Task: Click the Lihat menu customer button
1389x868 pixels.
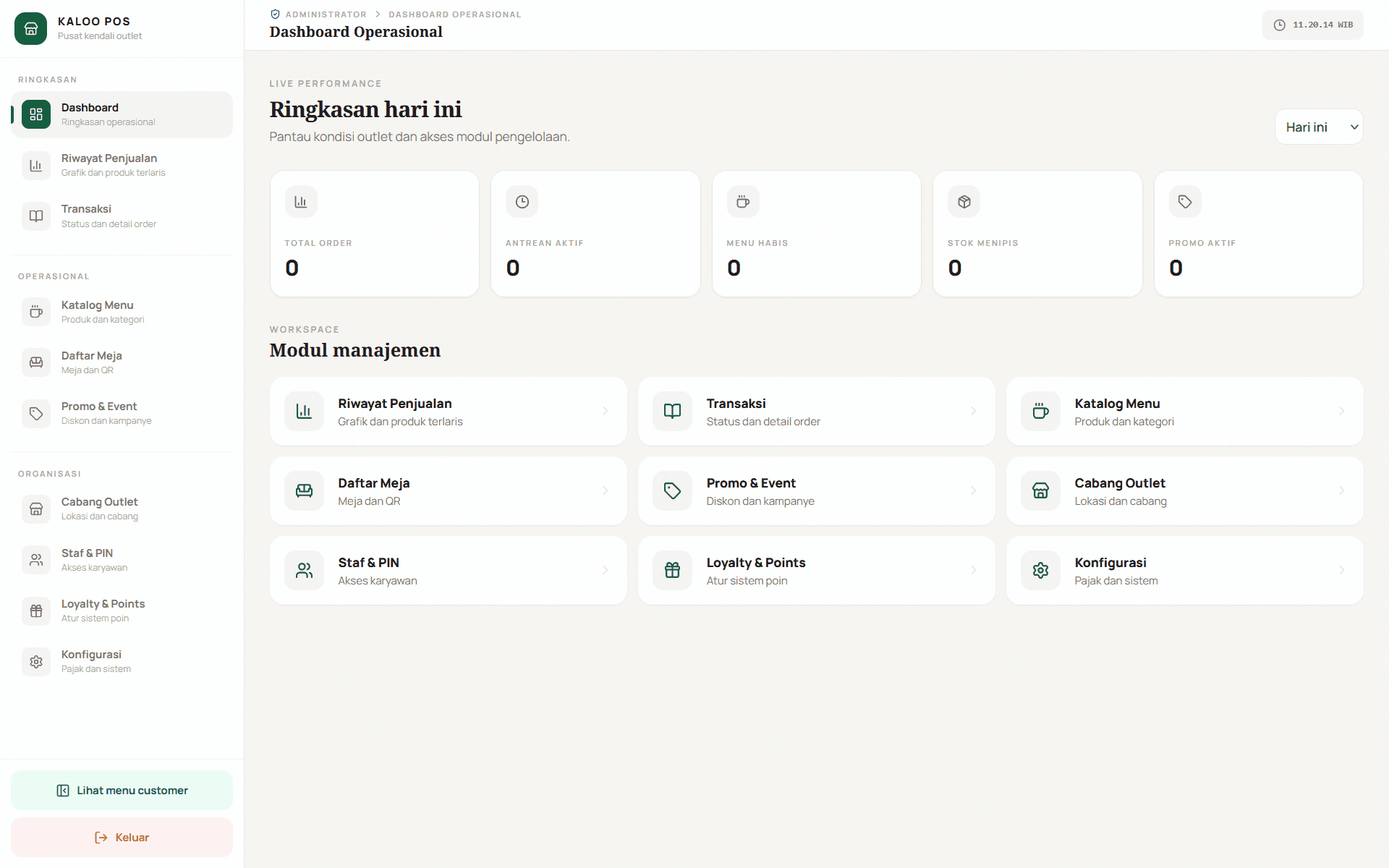Action: pyautogui.click(x=122, y=791)
